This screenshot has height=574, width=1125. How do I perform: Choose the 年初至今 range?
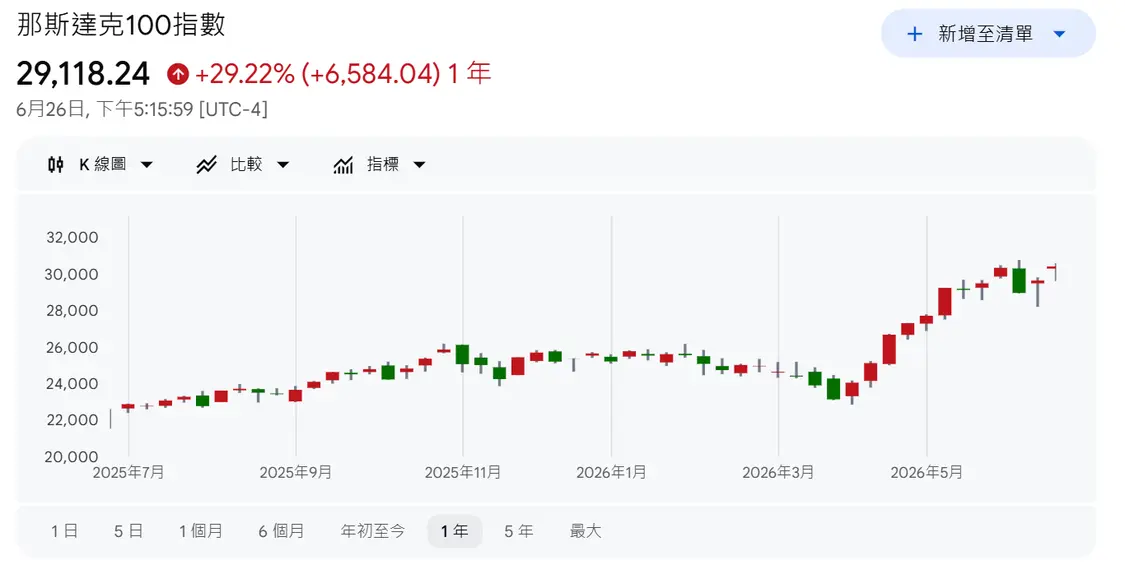pos(373,531)
